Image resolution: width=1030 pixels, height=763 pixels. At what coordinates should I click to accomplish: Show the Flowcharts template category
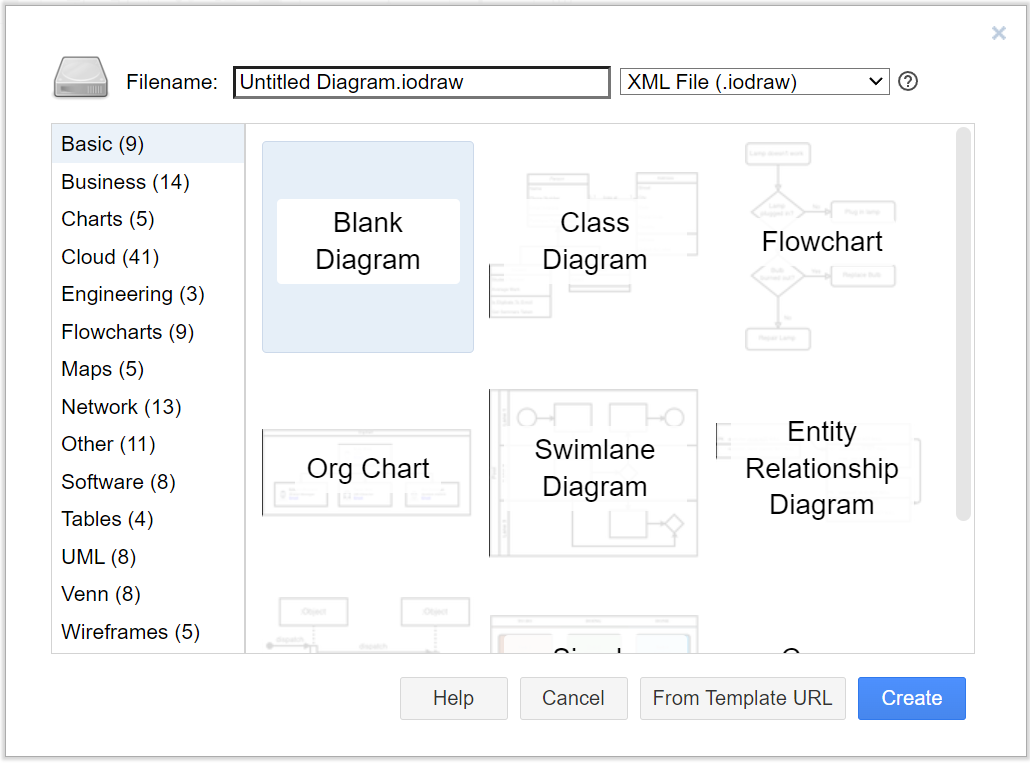click(x=127, y=332)
